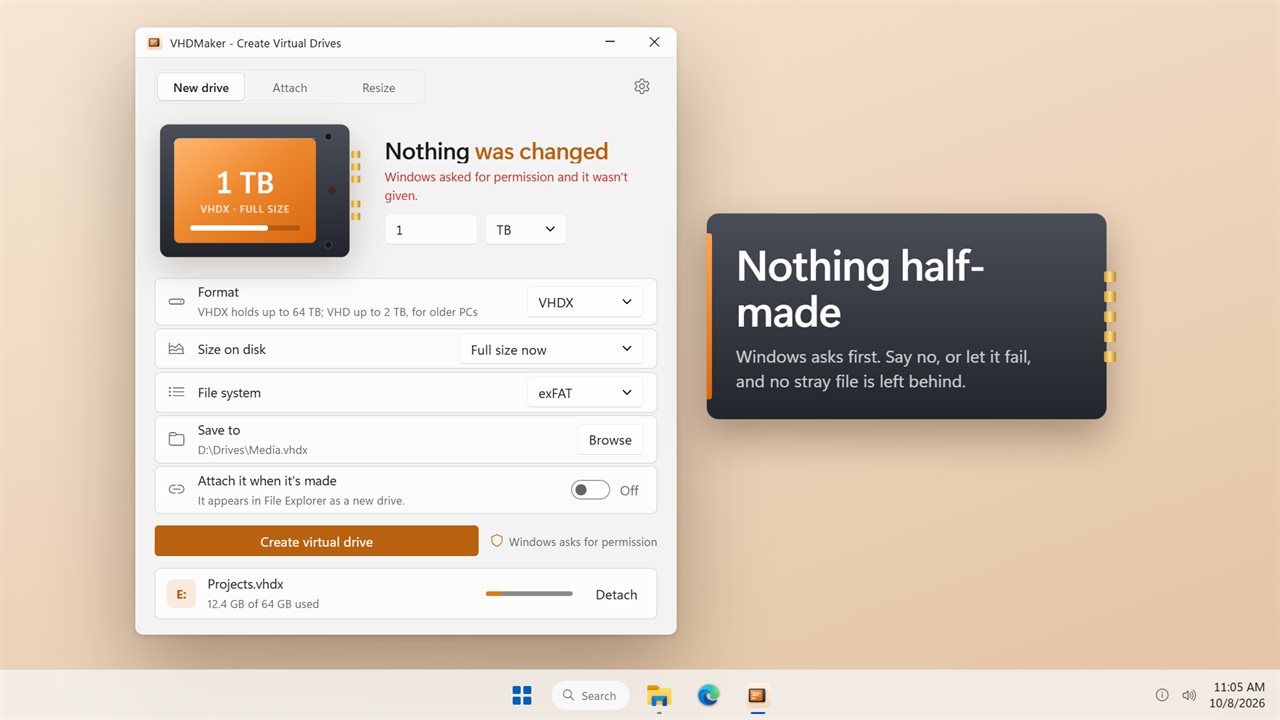Launch Microsoft Edge from taskbar
The width and height of the screenshot is (1280, 720).
pos(709,695)
